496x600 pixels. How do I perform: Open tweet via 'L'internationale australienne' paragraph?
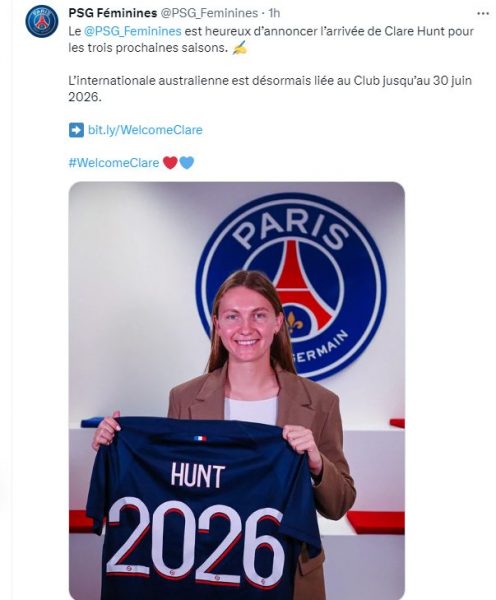click(270, 89)
